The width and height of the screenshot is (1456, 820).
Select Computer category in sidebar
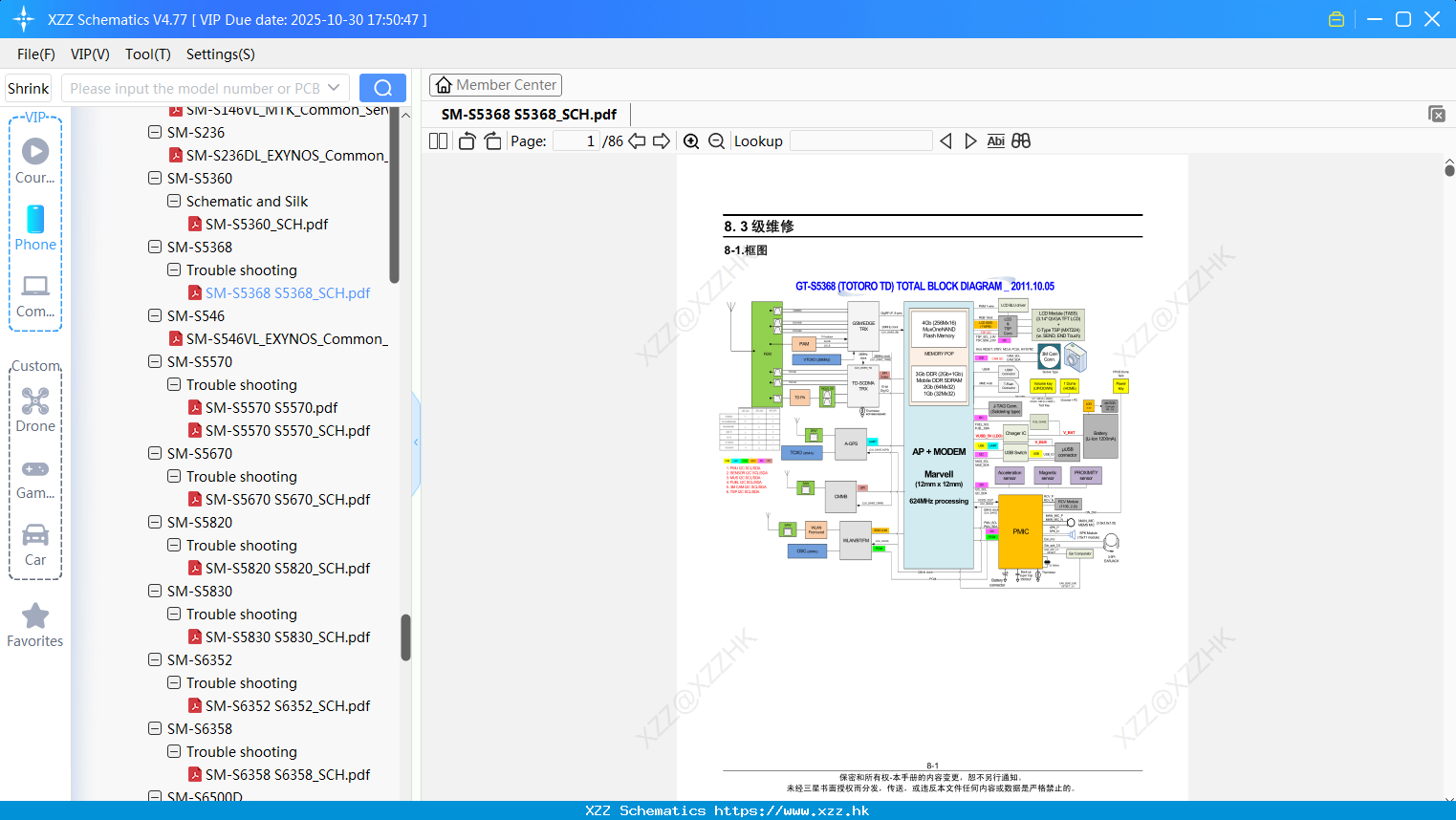pyautogui.click(x=35, y=296)
